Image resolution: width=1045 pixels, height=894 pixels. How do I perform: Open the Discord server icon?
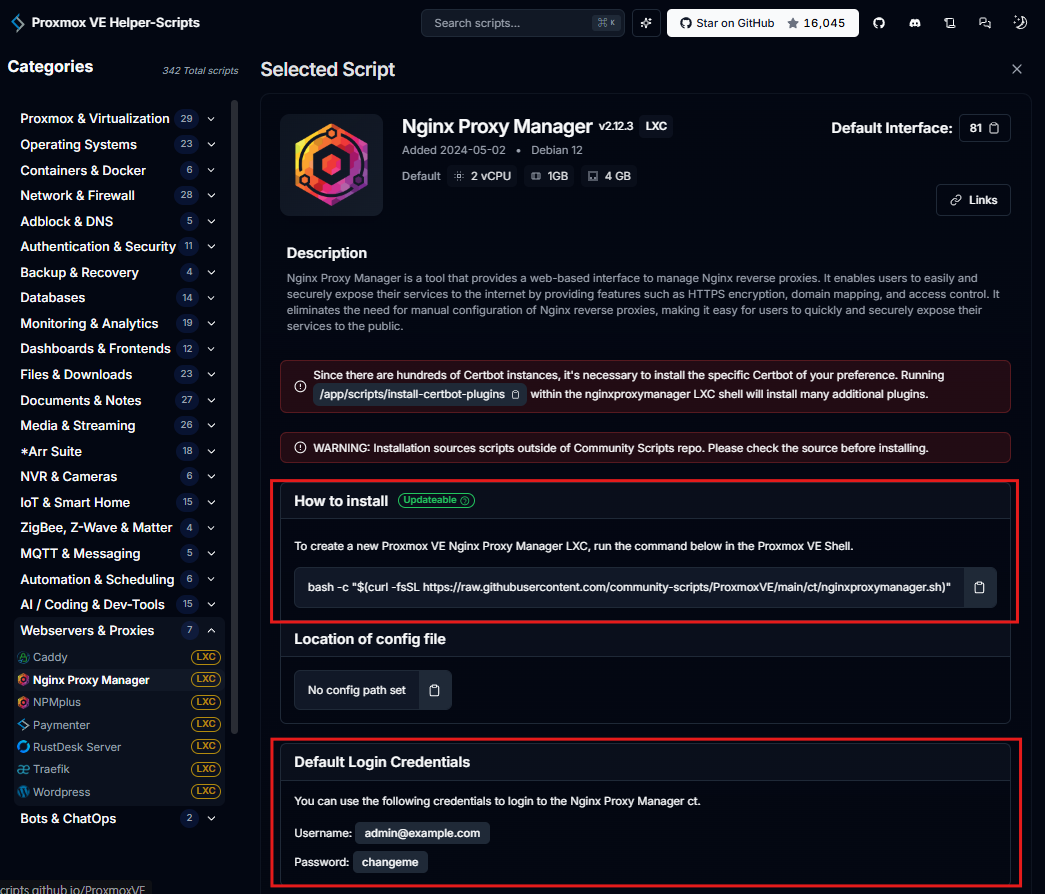coord(915,23)
